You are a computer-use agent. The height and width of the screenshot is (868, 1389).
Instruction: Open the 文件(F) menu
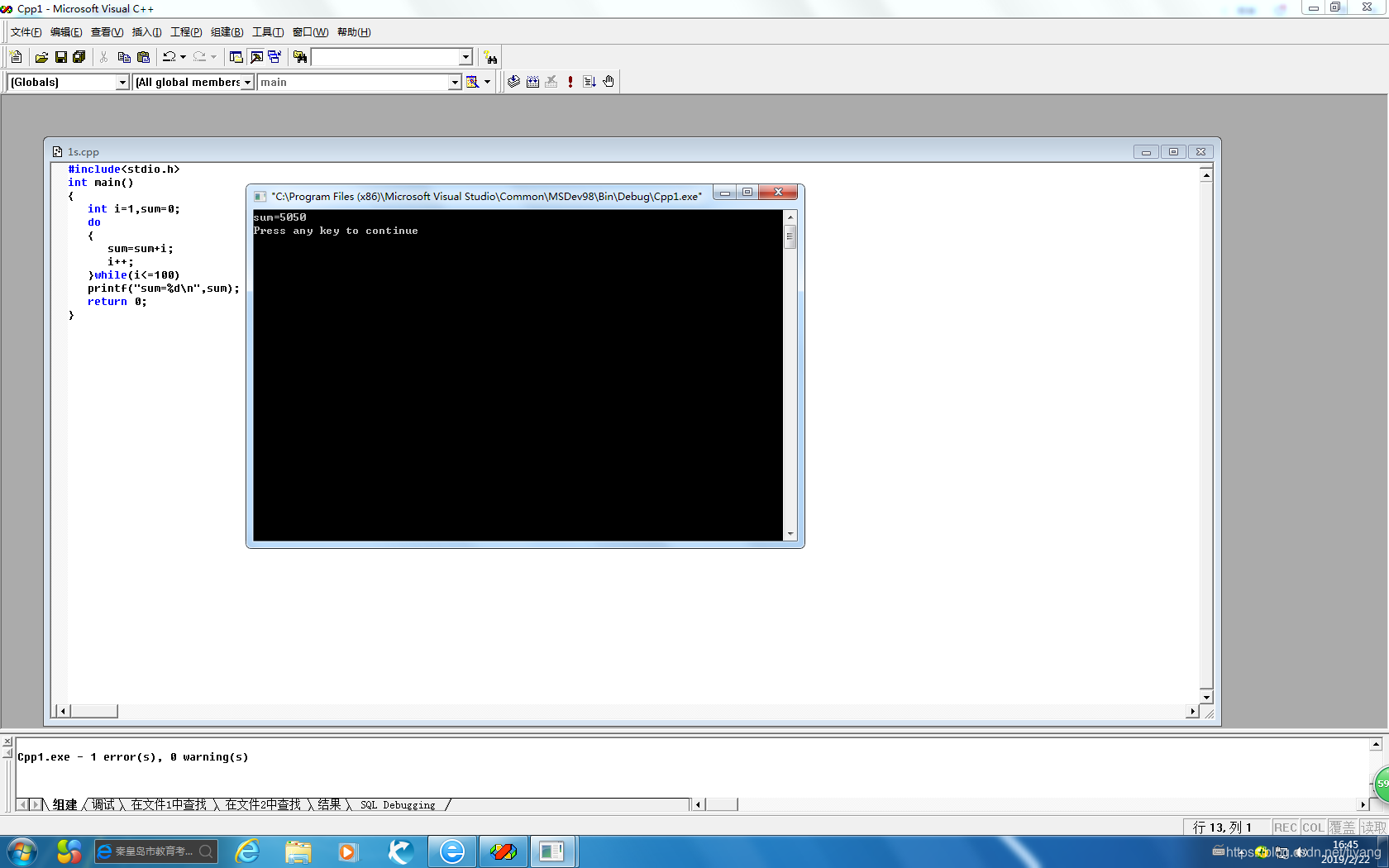point(26,32)
